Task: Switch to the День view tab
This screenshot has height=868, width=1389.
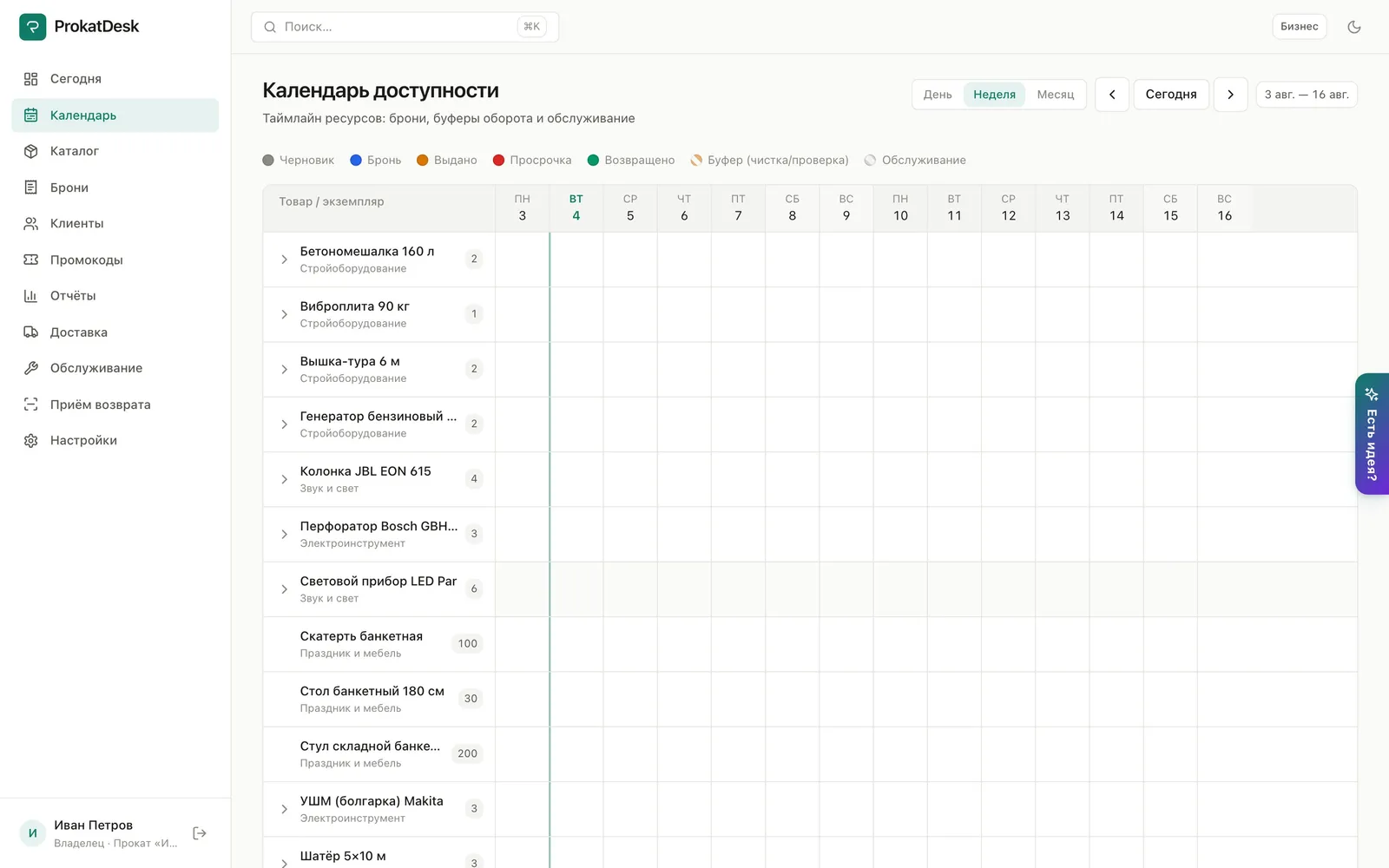Action: (938, 95)
